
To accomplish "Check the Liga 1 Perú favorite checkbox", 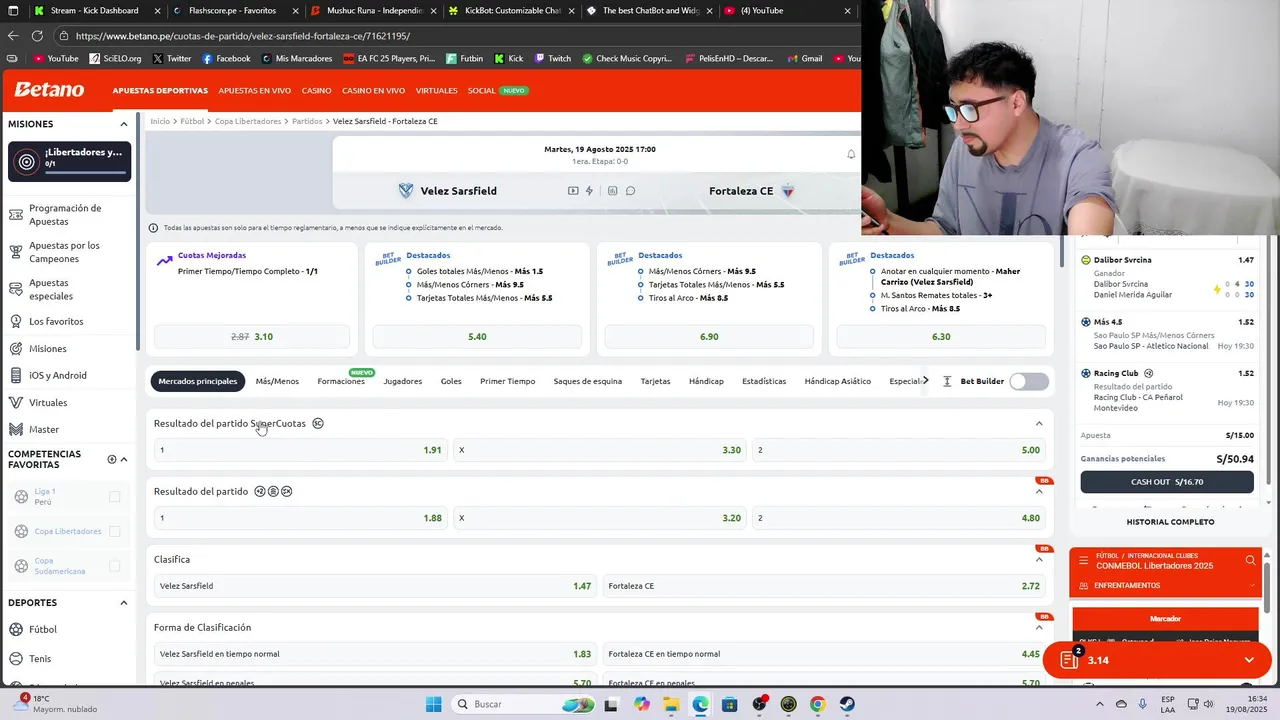I will click(x=114, y=497).
